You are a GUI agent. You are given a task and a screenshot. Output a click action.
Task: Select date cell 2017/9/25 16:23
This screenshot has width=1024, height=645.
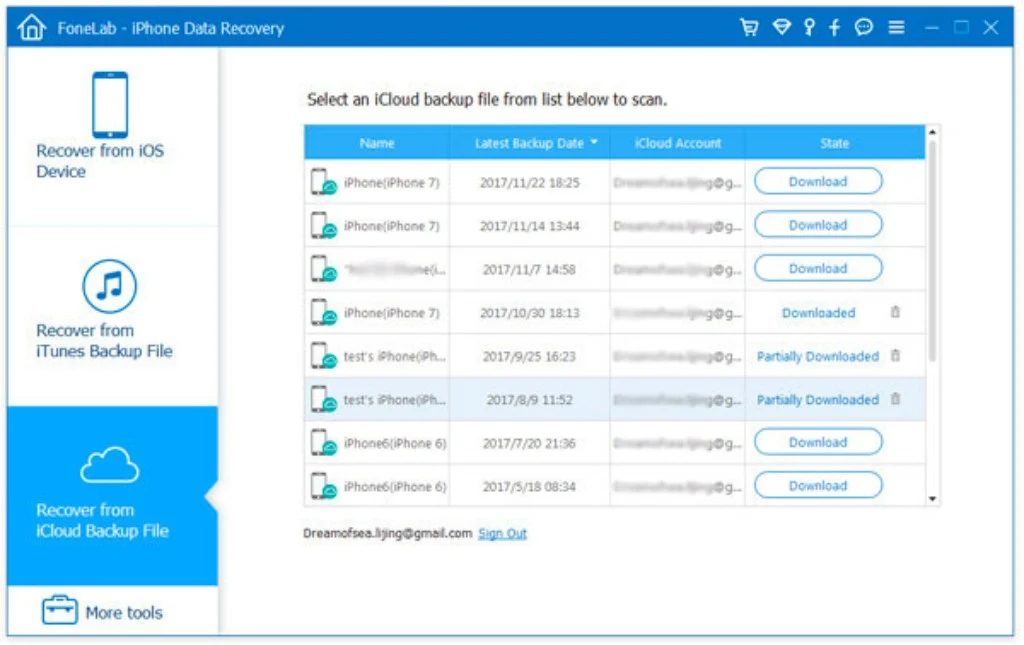point(529,356)
